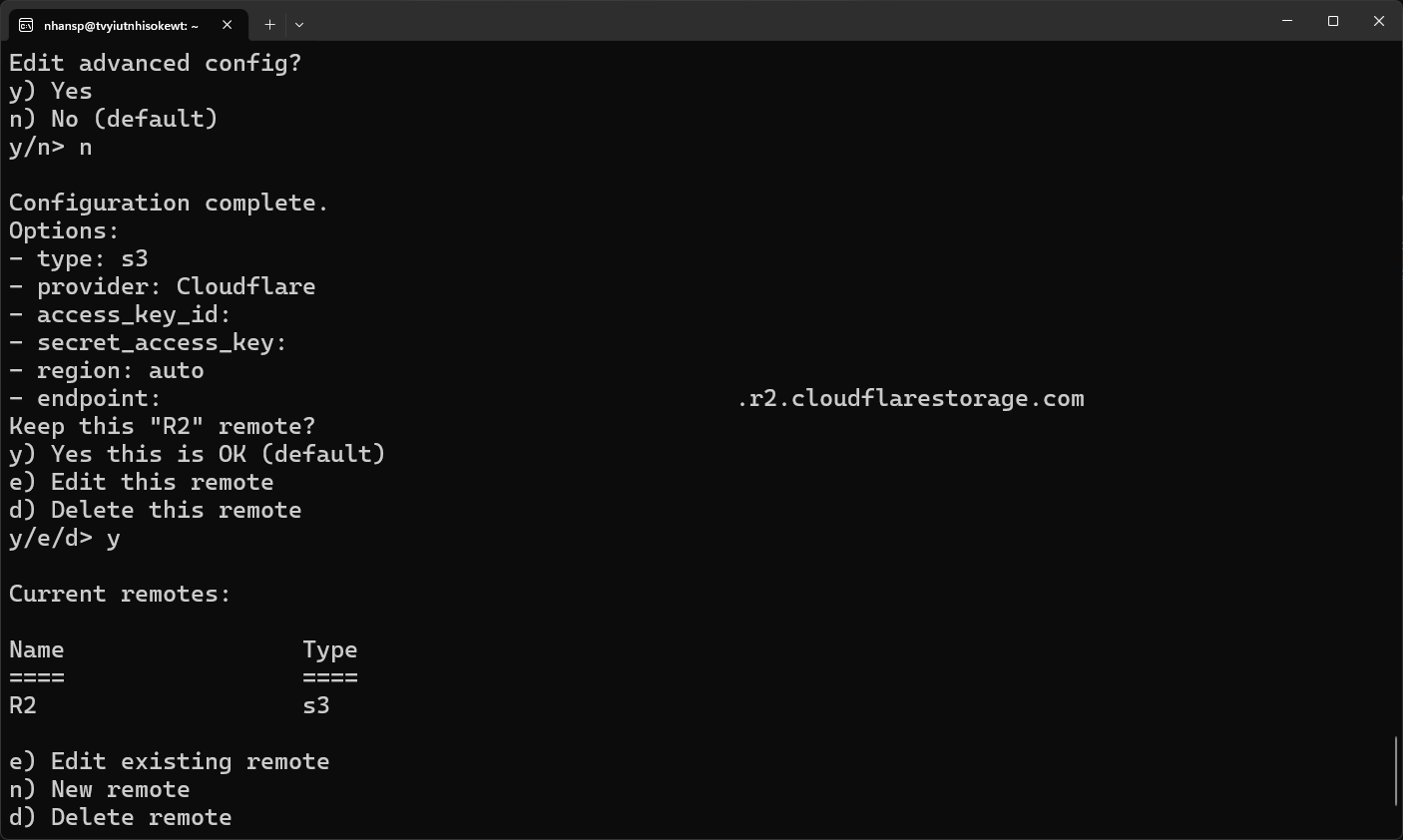The width and height of the screenshot is (1403, 840).
Task: Click the "y/e/d> y" prompt line
Action: 65,538
